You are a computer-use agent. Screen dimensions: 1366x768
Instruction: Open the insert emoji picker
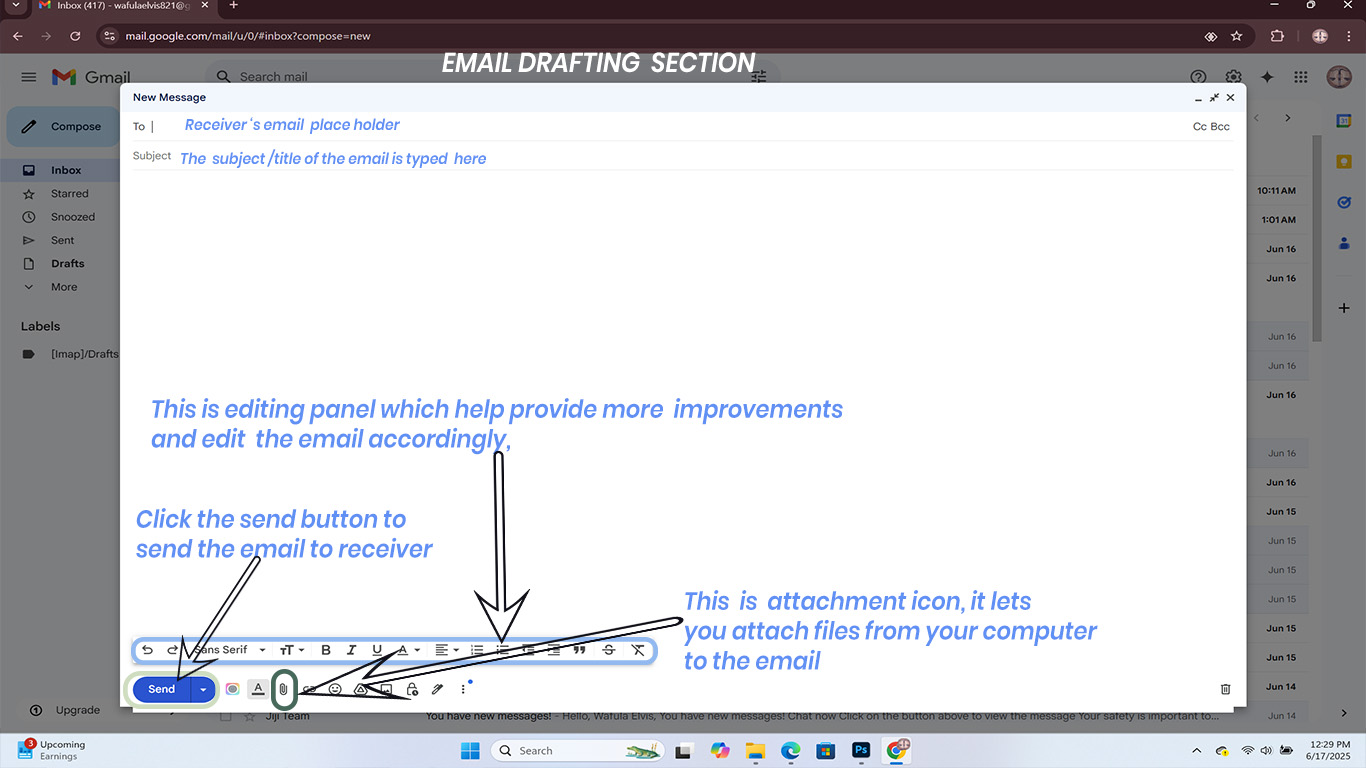pos(335,689)
